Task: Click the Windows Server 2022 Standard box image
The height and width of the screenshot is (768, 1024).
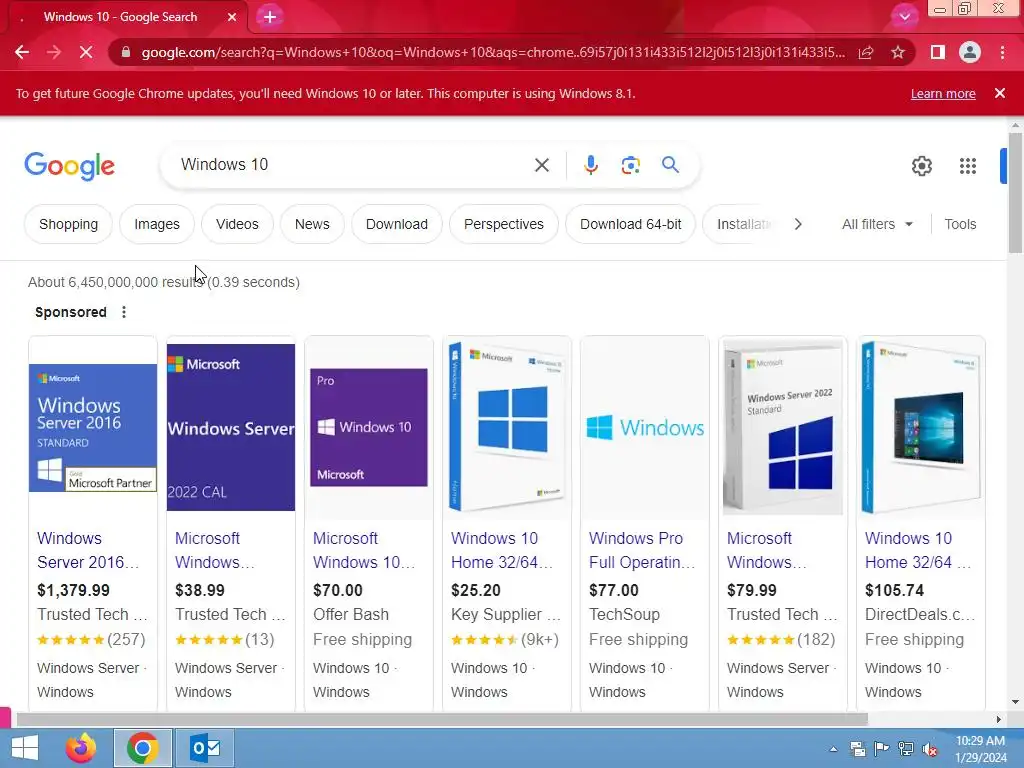Action: pyautogui.click(x=783, y=428)
